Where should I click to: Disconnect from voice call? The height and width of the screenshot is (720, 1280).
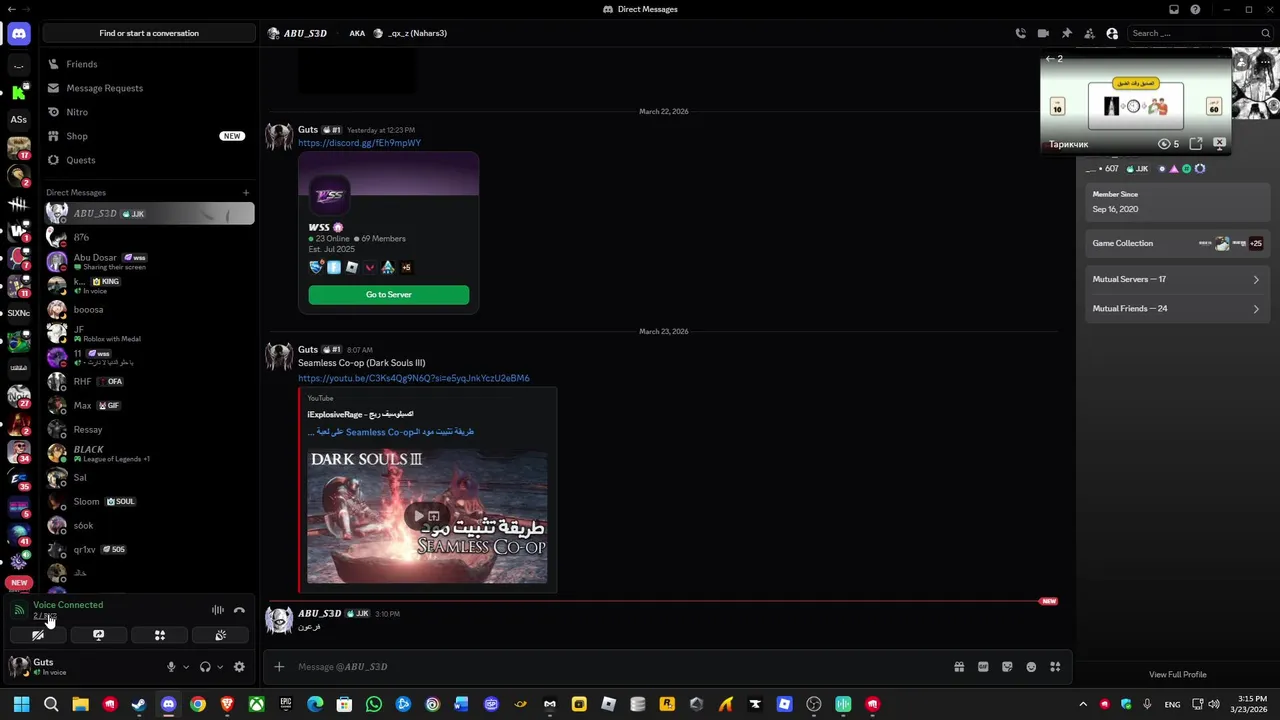(239, 610)
